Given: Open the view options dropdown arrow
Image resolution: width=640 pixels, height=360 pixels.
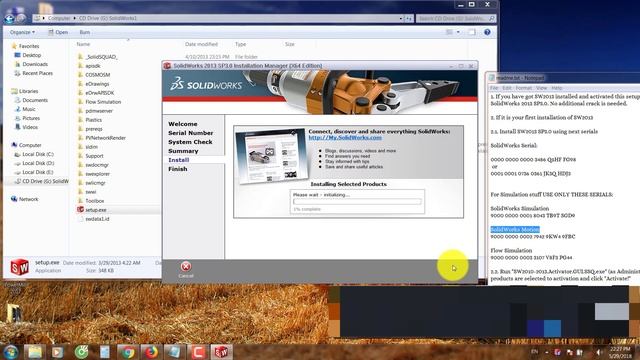Looking at the screenshot, I should tap(458, 32).
